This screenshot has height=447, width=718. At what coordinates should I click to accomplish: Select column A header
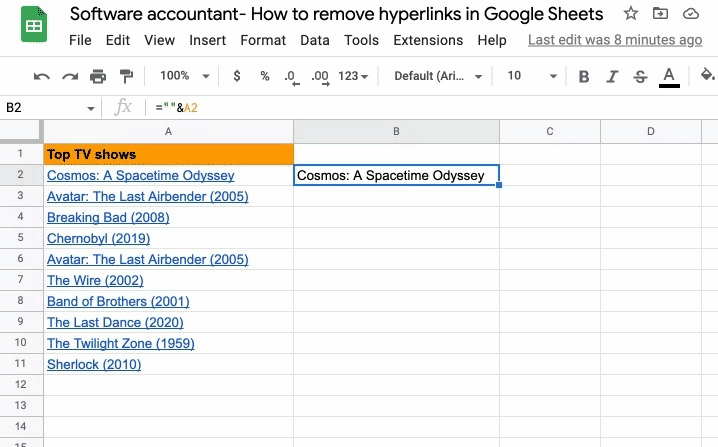pyautogui.click(x=169, y=131)
